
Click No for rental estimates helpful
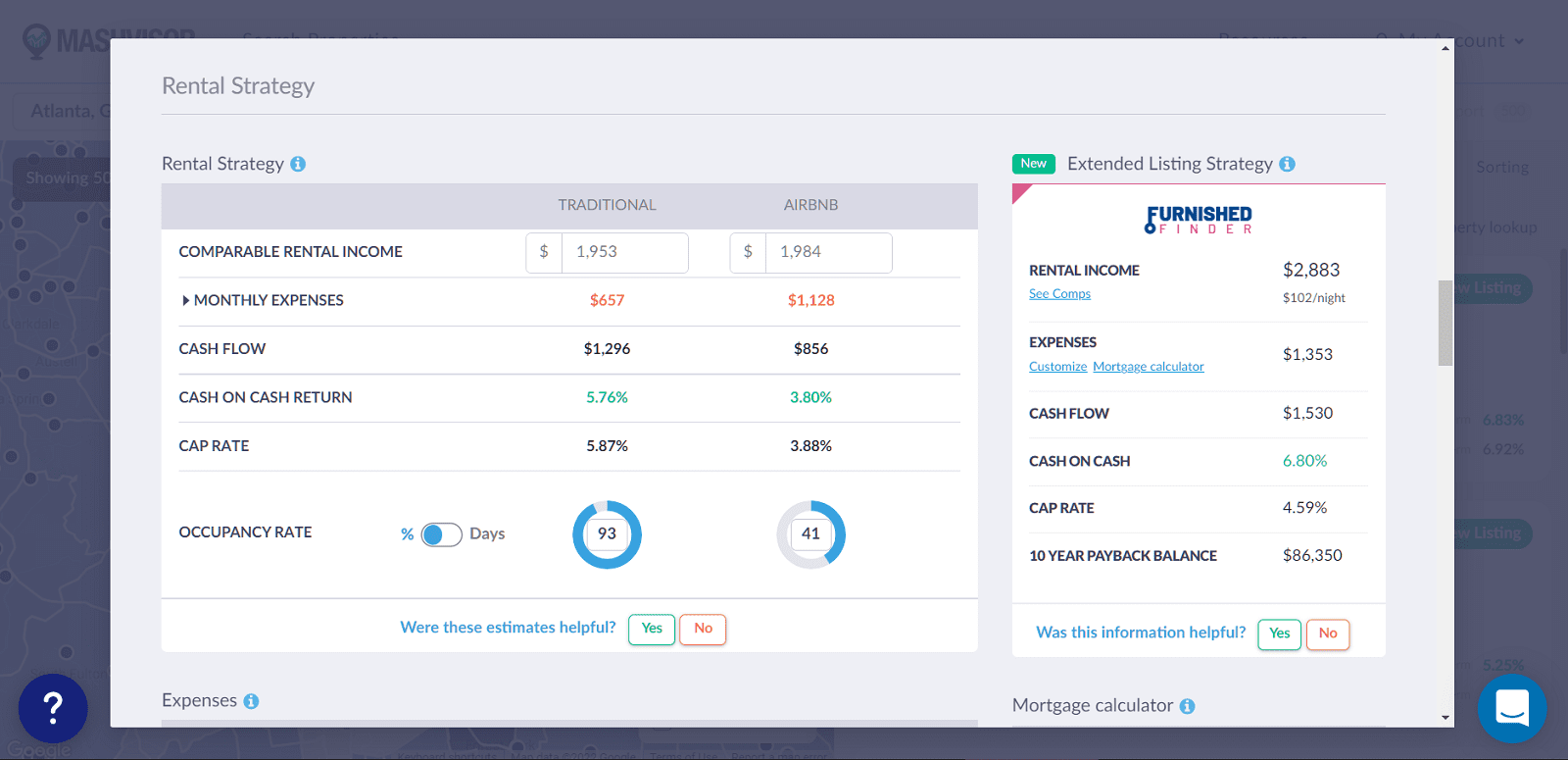[703, 629]
